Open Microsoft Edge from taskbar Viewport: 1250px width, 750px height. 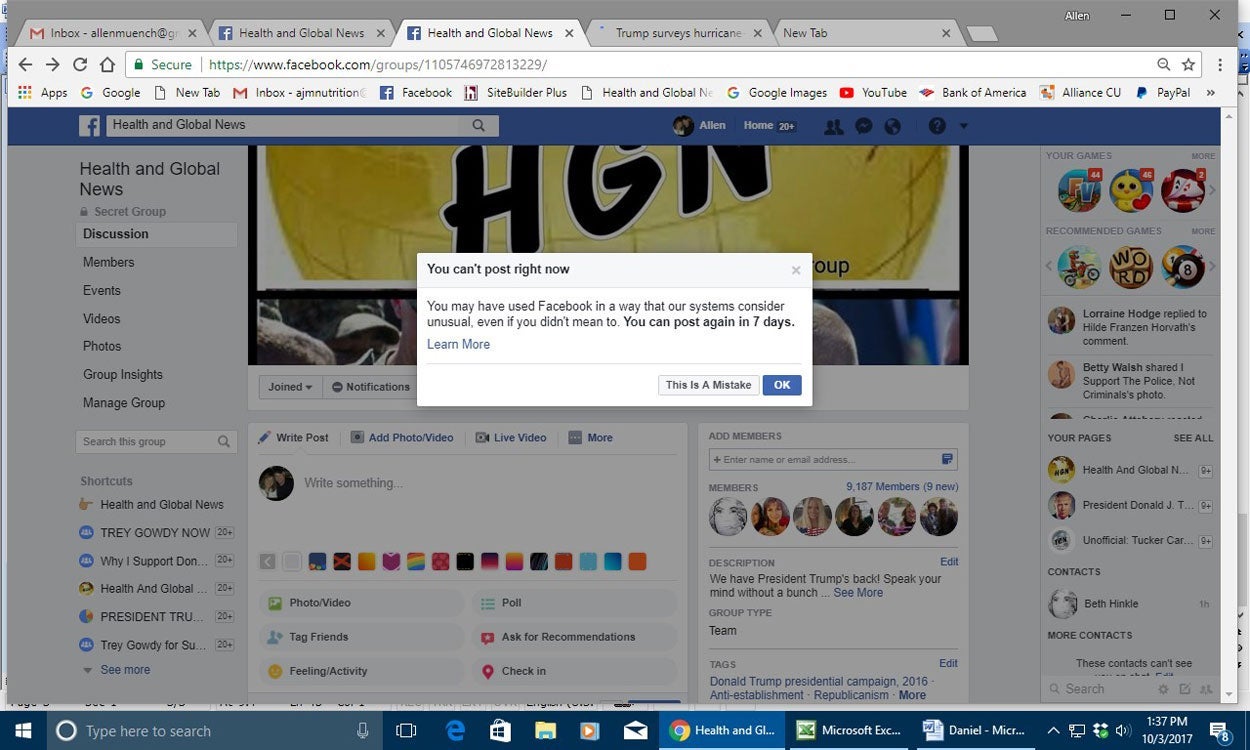point(453,731)
